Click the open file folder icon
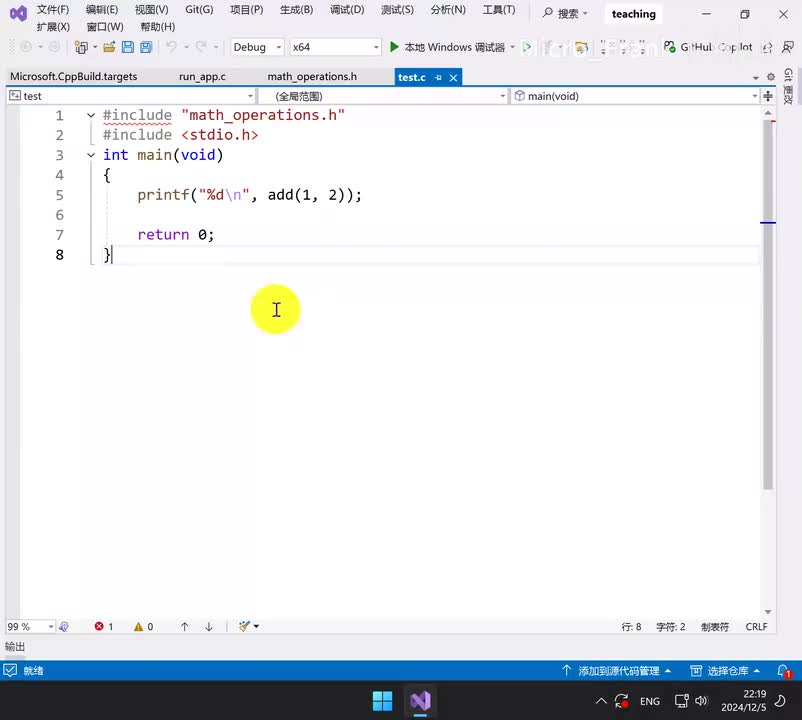 (x=109, y=47)
